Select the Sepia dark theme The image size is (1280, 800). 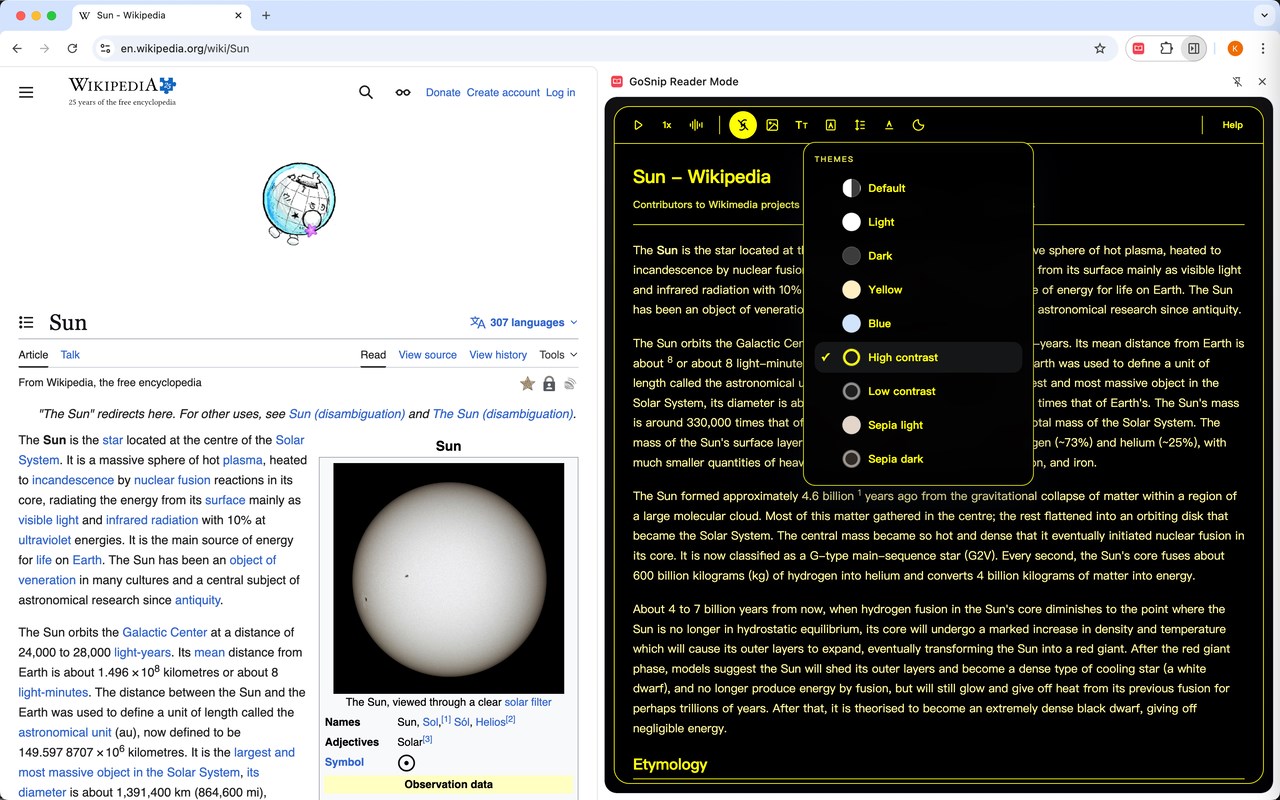(x=918, y=459)
